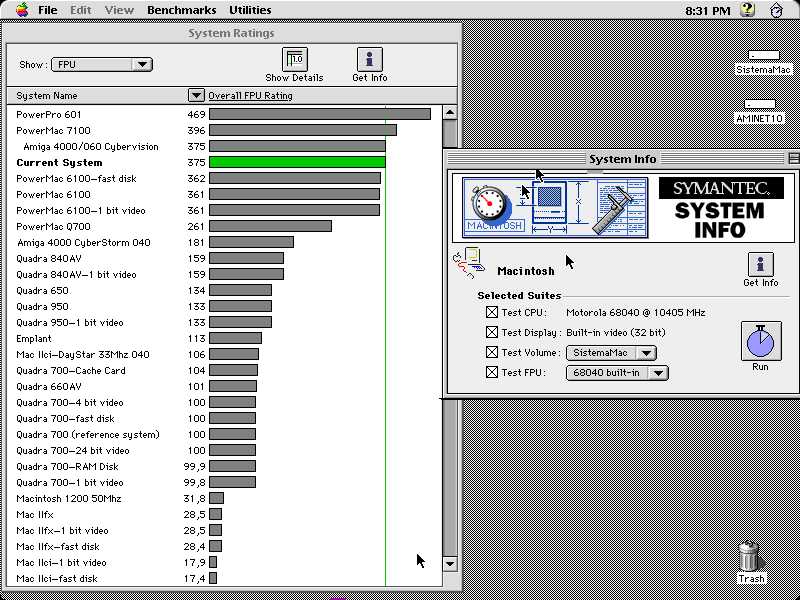Toggle the Test FPU checkbox
800x600 pixels.
pos(492,373)
